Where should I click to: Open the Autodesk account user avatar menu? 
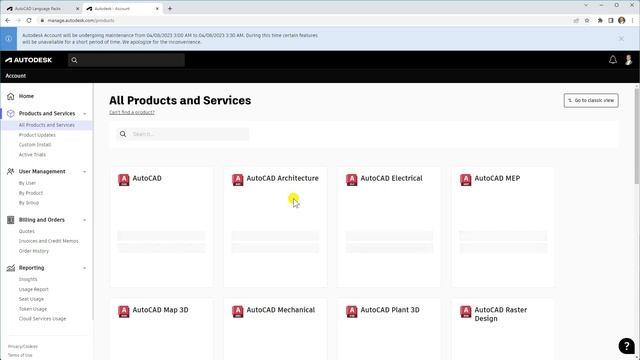(x=629, y=60)
